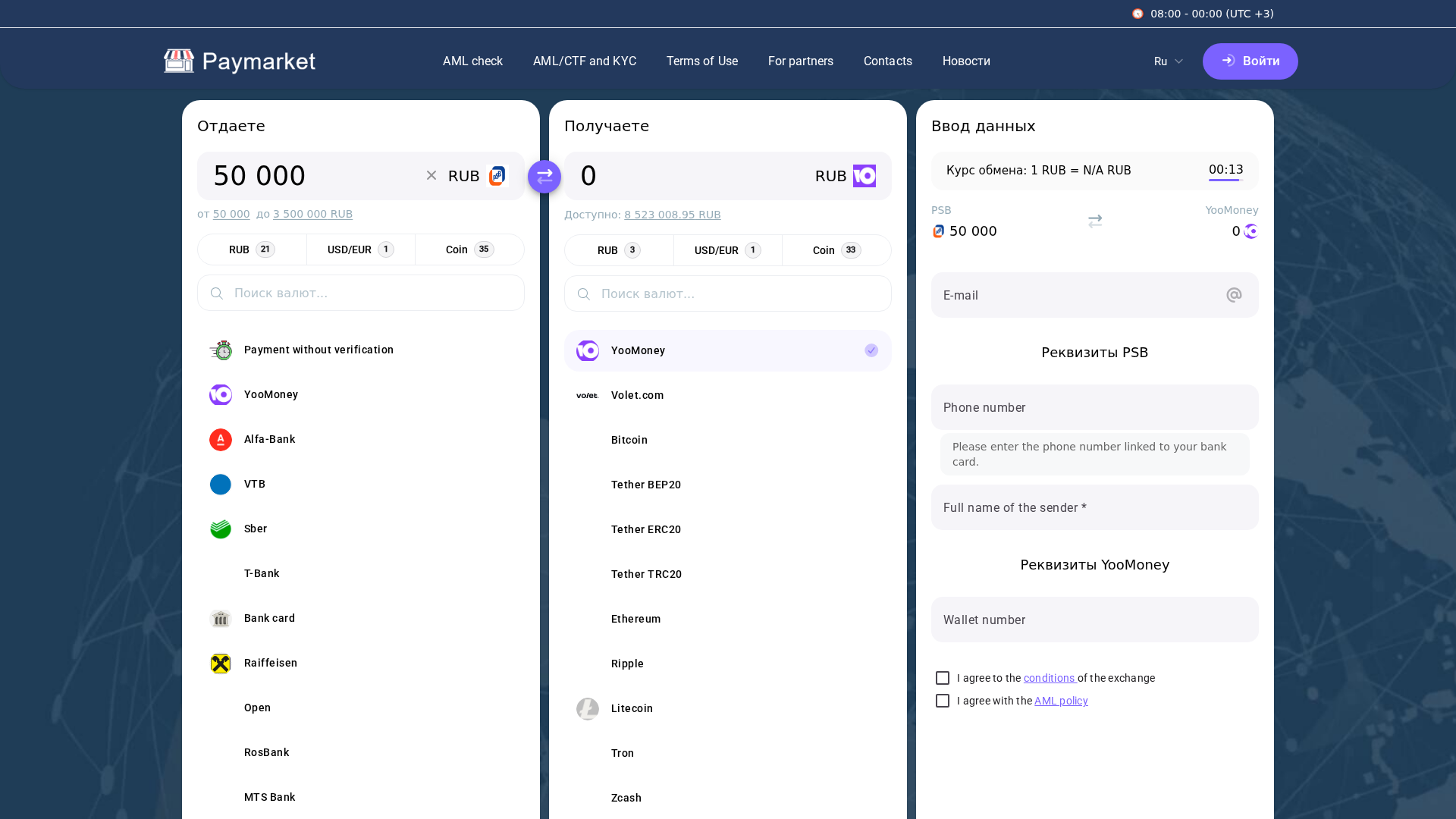Click the blue VTB icon
The image size is (1456, 819).
click(221, 485)
